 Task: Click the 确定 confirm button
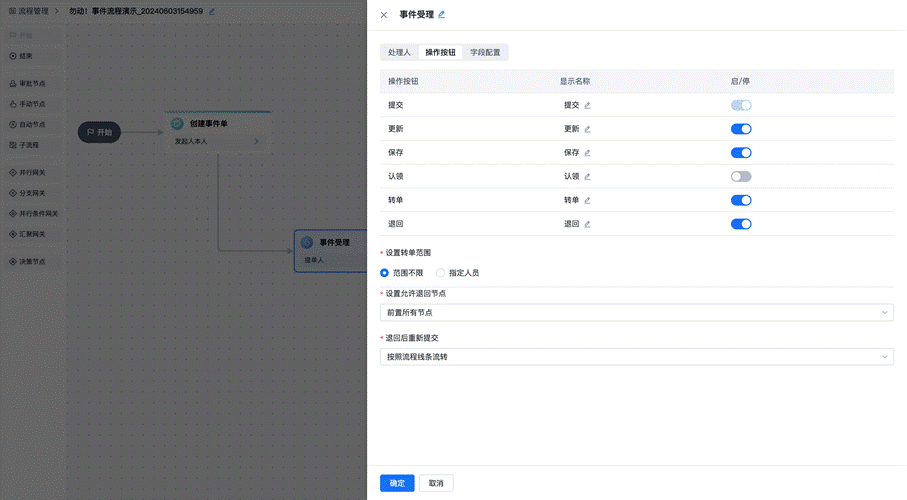(397, 483)
